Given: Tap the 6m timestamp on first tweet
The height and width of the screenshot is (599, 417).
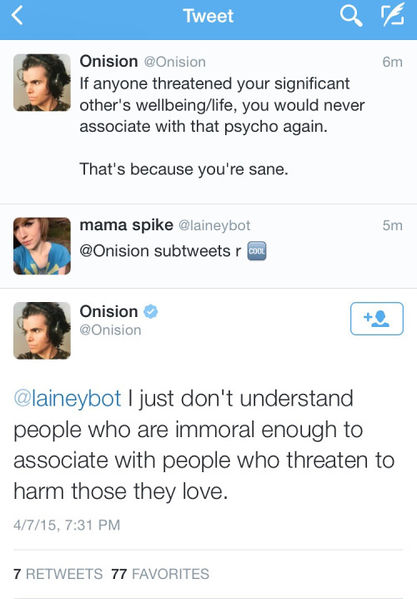Looking at the screenshot, I should pyautogui.click(x=393, y=62).
